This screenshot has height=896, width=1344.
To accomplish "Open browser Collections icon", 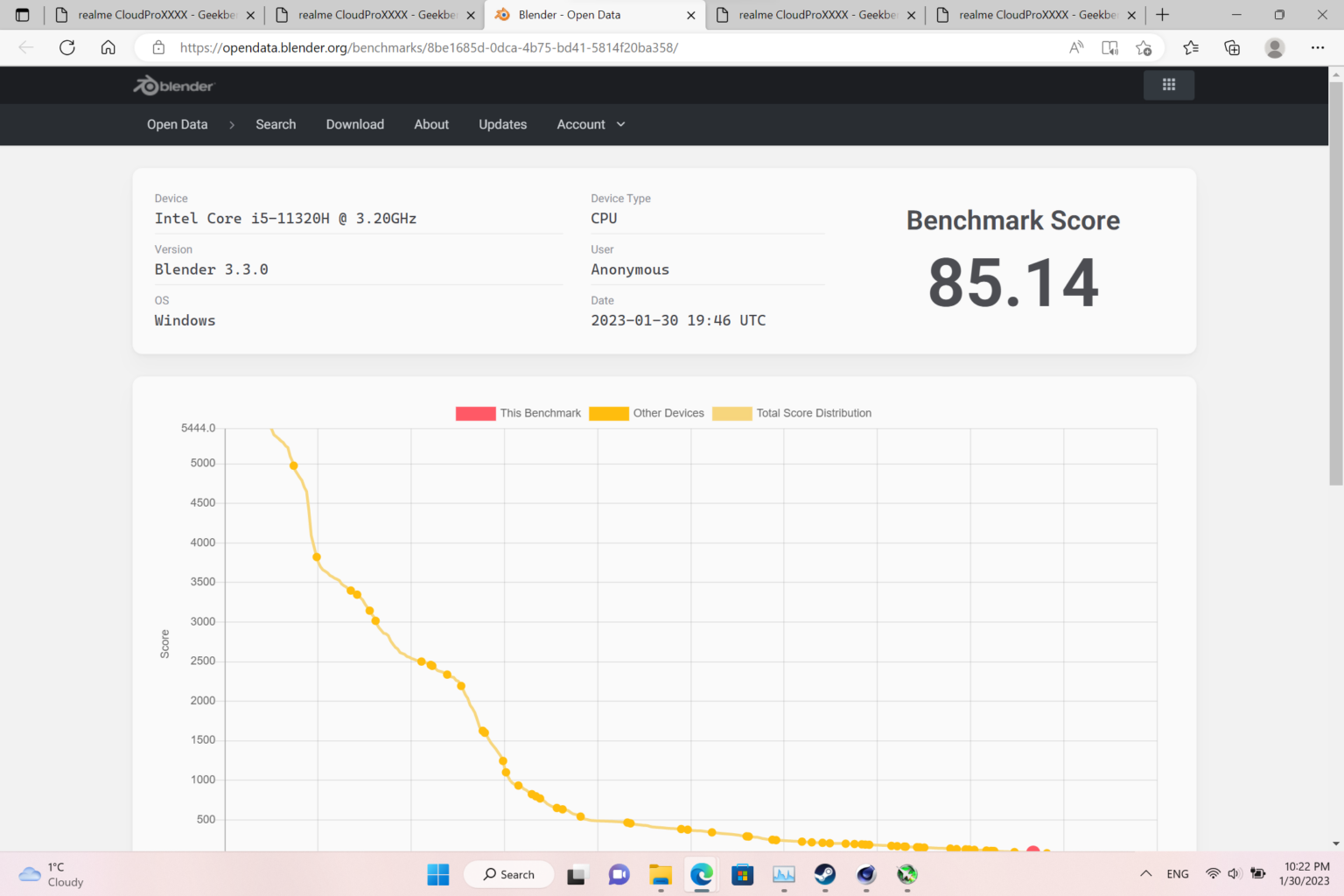I will click(1232, 47).
